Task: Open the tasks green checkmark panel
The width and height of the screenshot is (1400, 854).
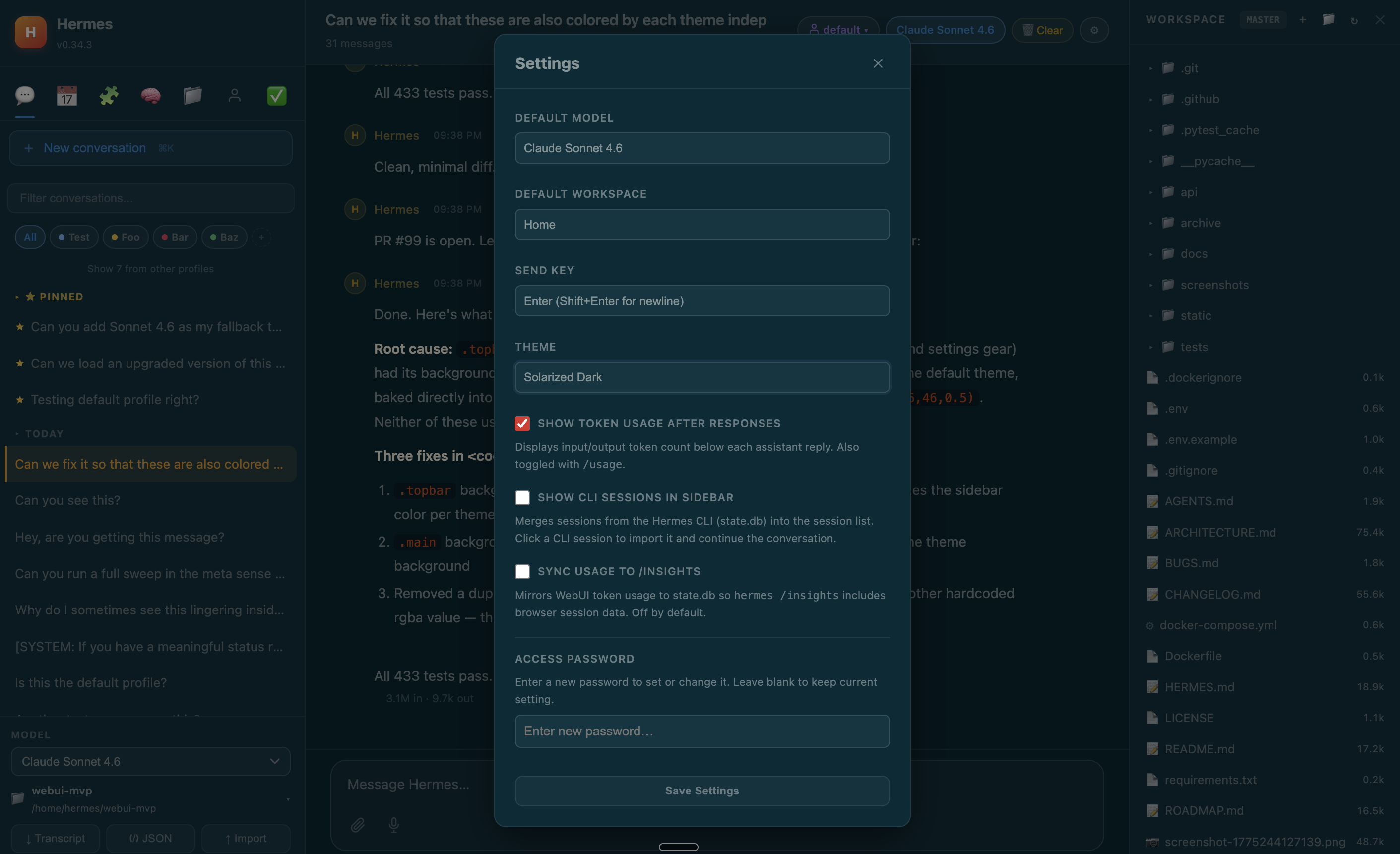Action: (277, 95)
